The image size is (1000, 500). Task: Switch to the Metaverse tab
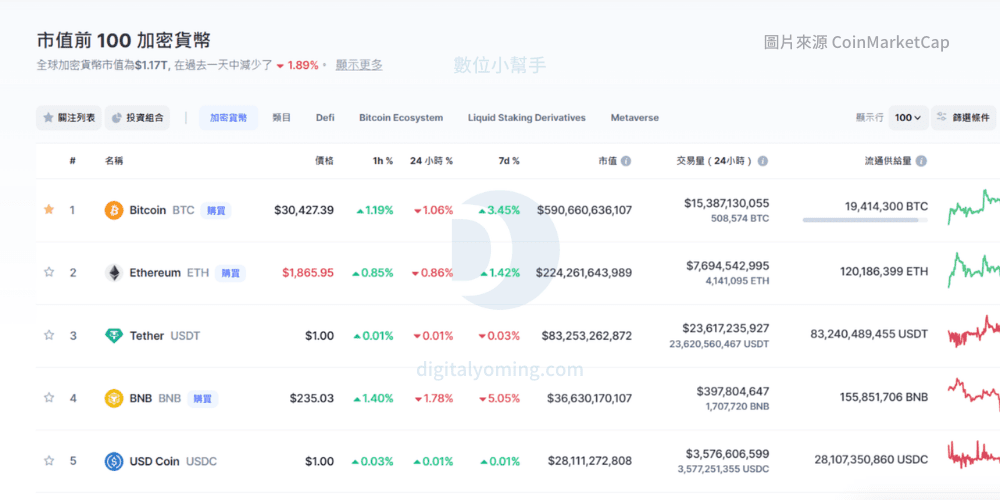635,118
